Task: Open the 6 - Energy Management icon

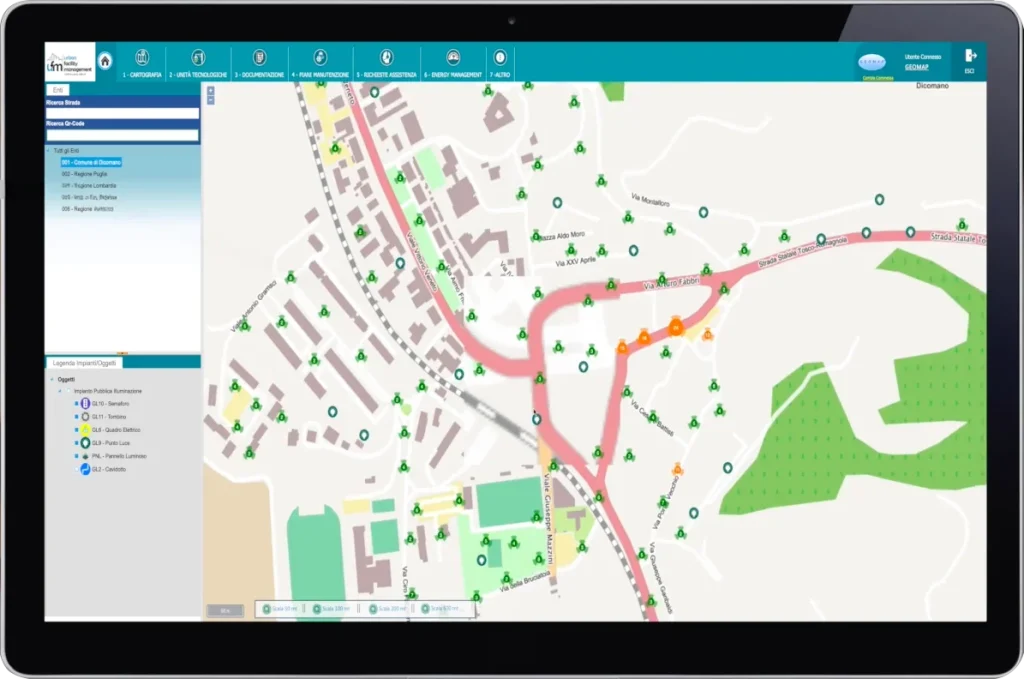Action: pyautogui.click(x=453, y=57)
